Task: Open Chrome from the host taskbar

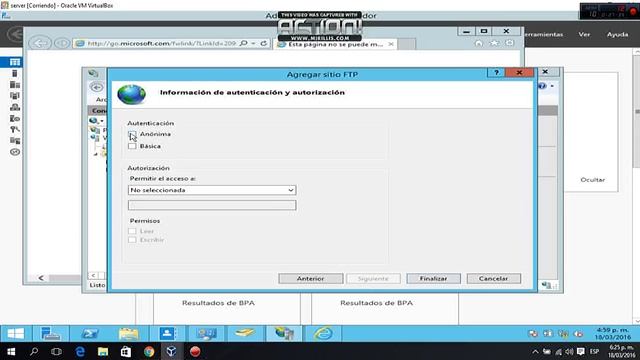Action: 149,351
